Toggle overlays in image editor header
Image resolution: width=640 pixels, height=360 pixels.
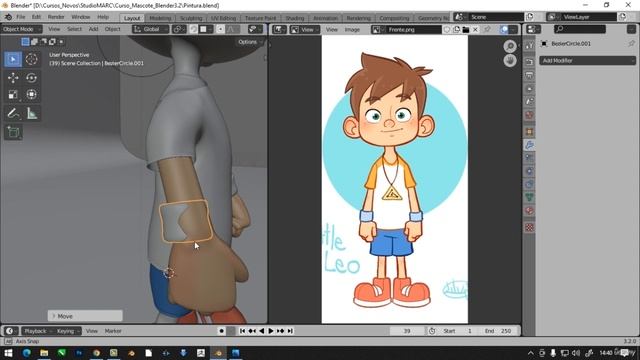pyautogui.click(x=504, y=29)
